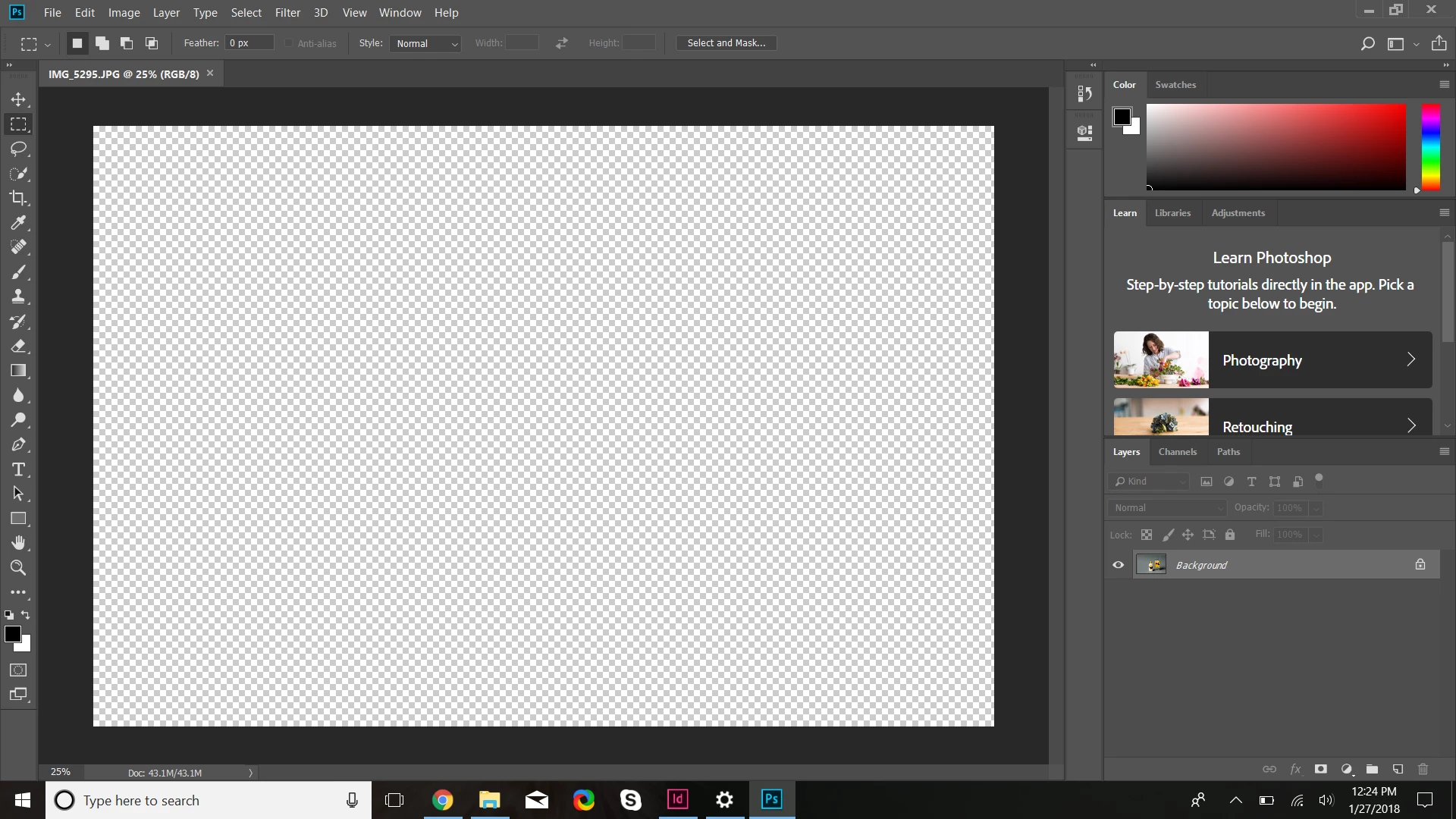The height and width of the screenshot is (819, 1456).
Task: Switch to the Channels tab
Action: [1177, 452]
